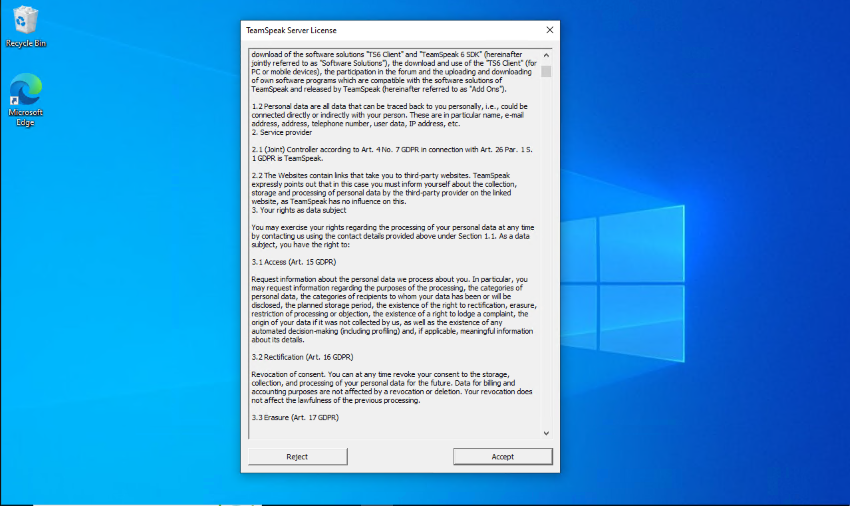Click the license scrollbar thumb
Viewport: 850px width, 506px height.
[x=546, y=71]
